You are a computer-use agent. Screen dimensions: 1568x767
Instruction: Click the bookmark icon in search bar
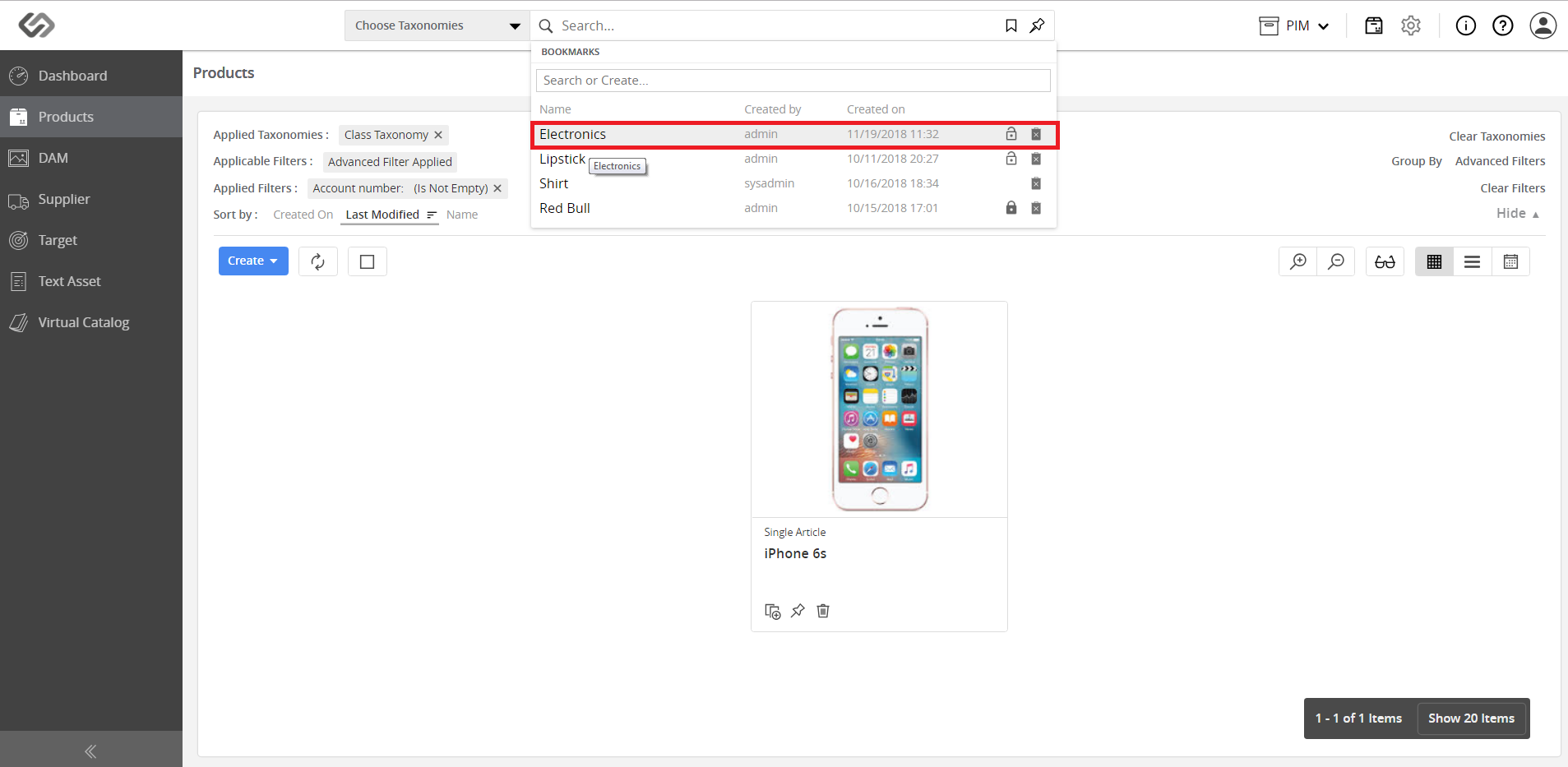click(1011, 26)
